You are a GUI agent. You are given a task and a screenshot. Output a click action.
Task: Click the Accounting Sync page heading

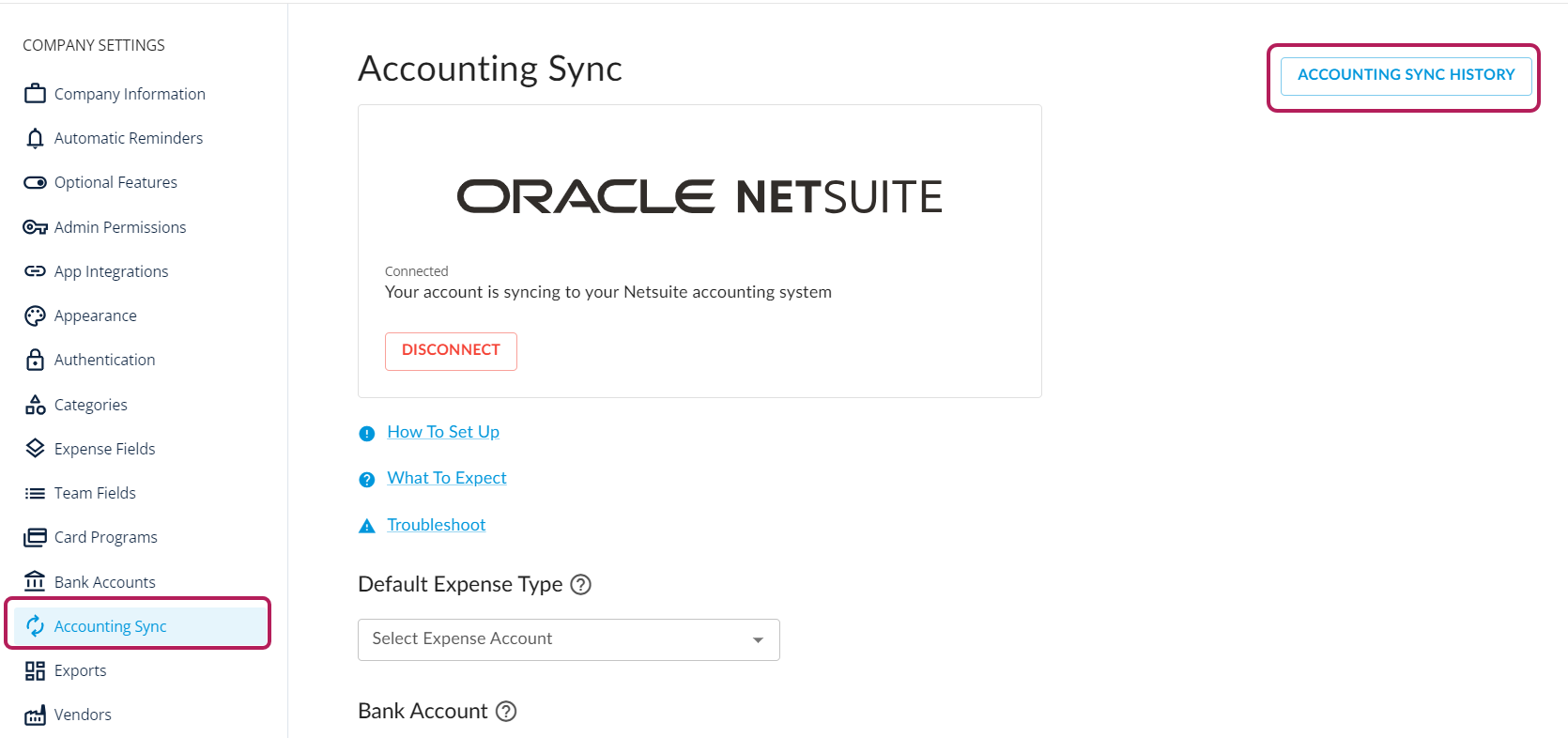(490, 69)
